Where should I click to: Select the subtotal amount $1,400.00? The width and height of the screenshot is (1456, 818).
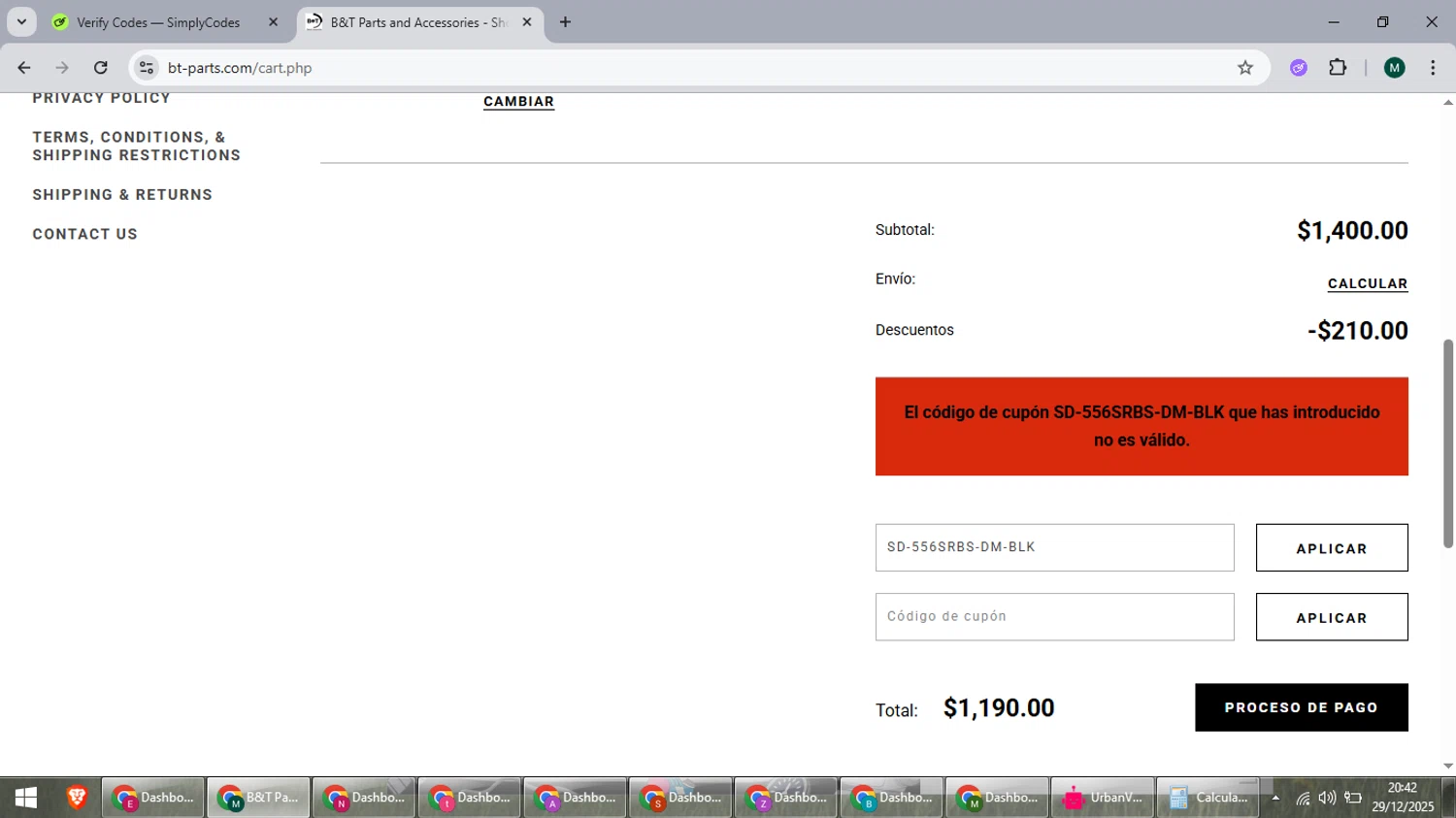[1352, 231]
